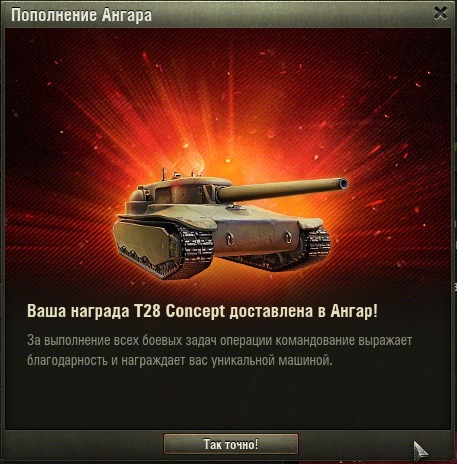Click the Пополнение Ангара window title
The image size is (457, 464).
point(82,15)
